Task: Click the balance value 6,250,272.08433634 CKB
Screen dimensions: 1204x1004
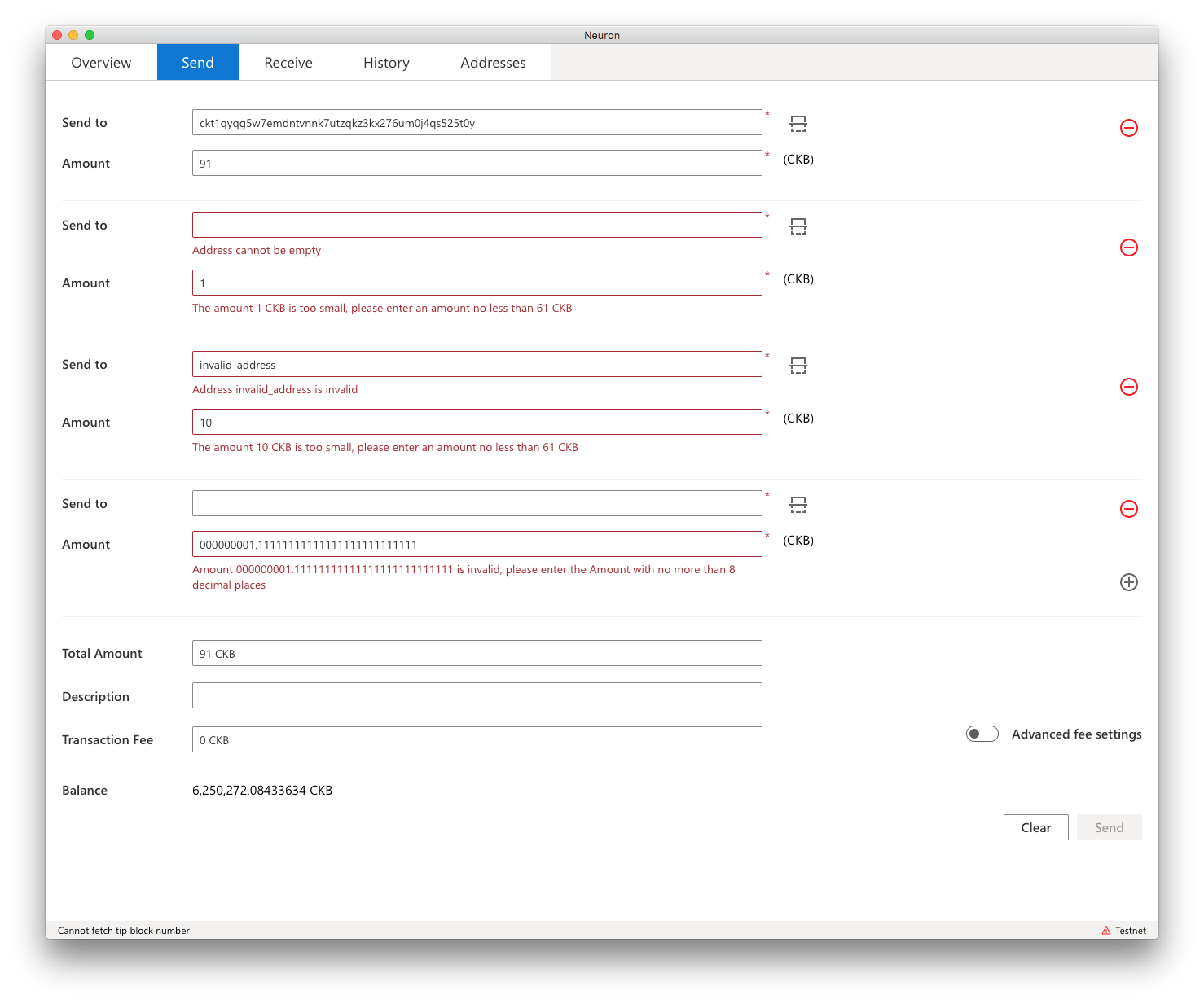Action: point(262,791)
